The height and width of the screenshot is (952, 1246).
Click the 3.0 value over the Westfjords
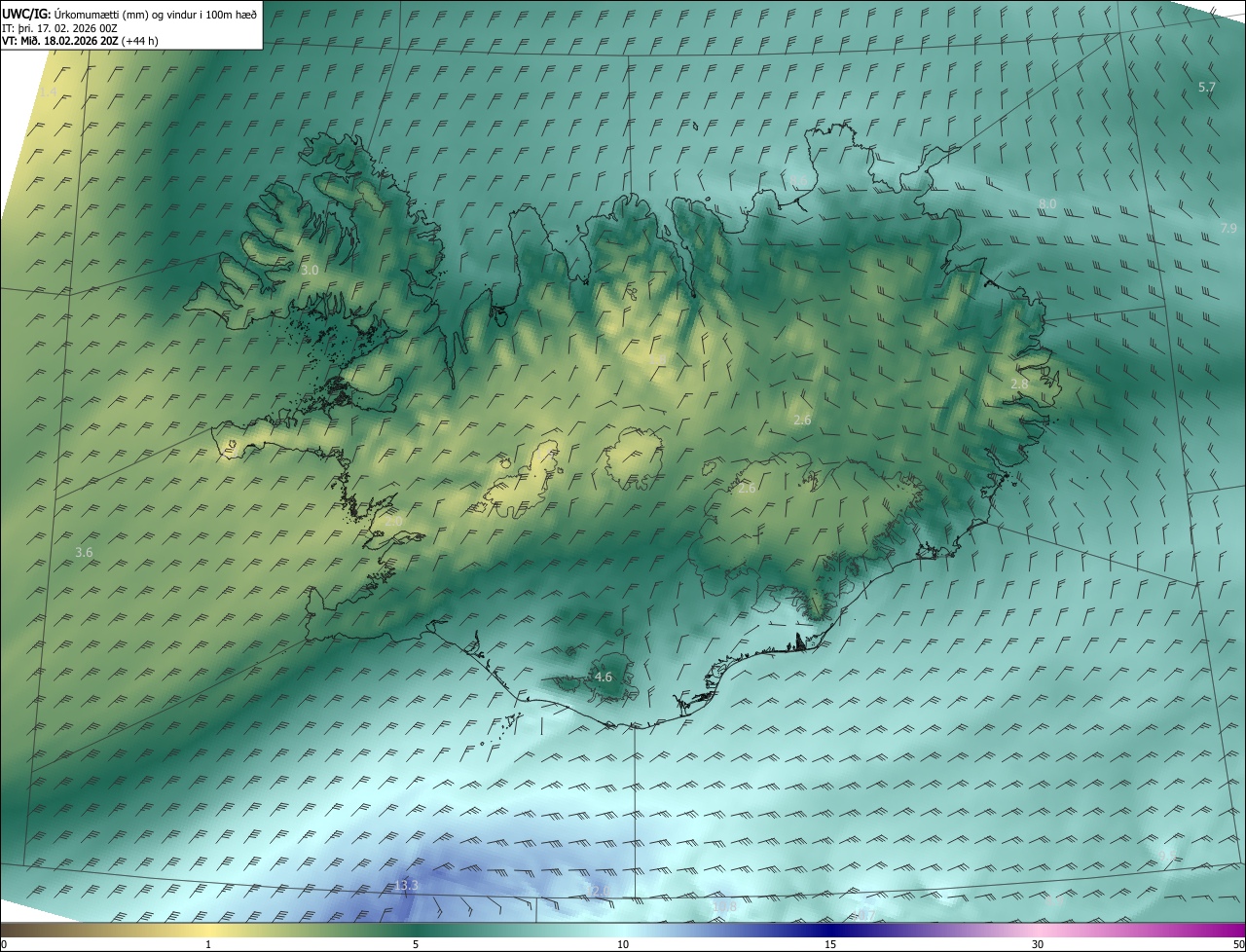click(x=310, y=270)
